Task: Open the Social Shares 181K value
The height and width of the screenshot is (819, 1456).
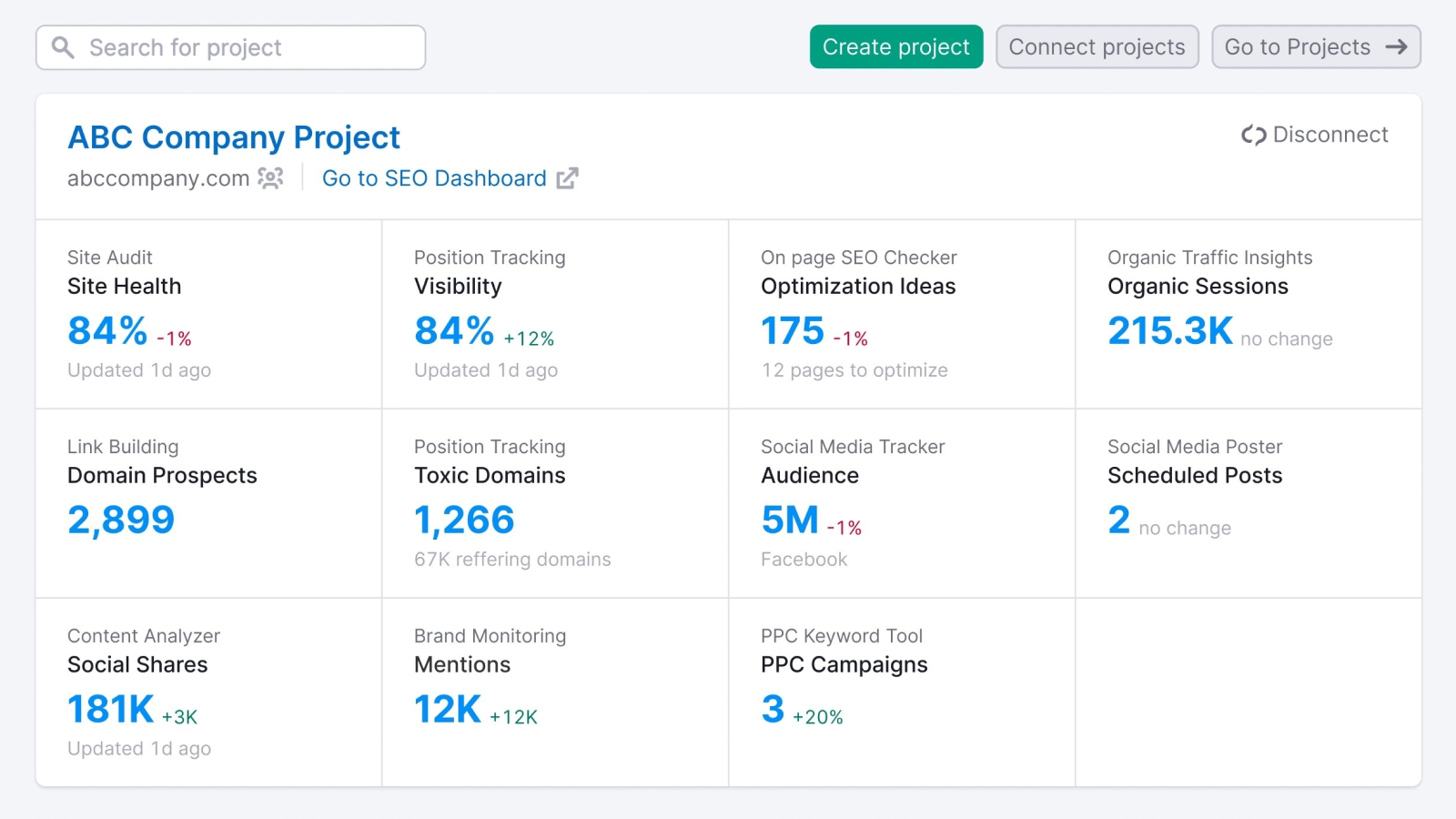Action: point(111,709)
